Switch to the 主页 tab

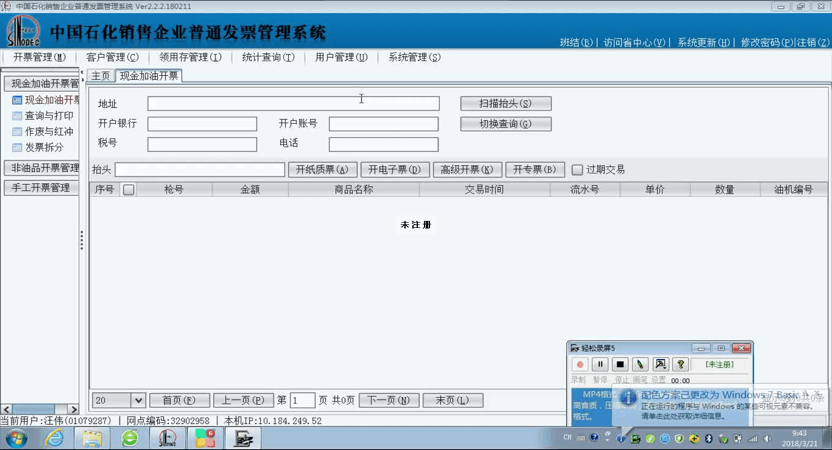click(x=101, y=76)
